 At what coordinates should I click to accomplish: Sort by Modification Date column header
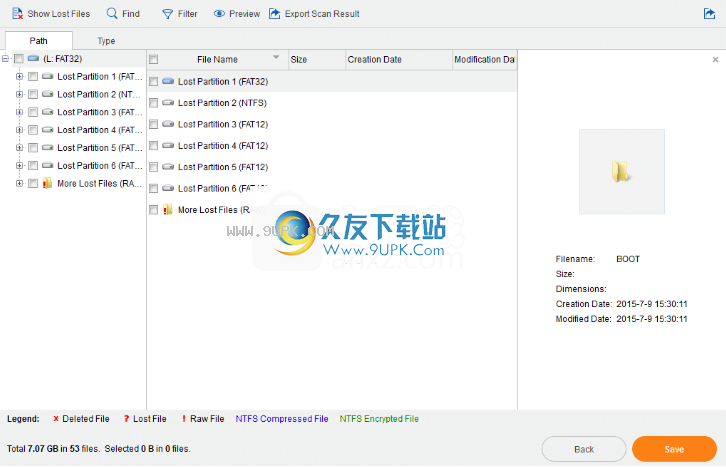click(x=484, y=60)
